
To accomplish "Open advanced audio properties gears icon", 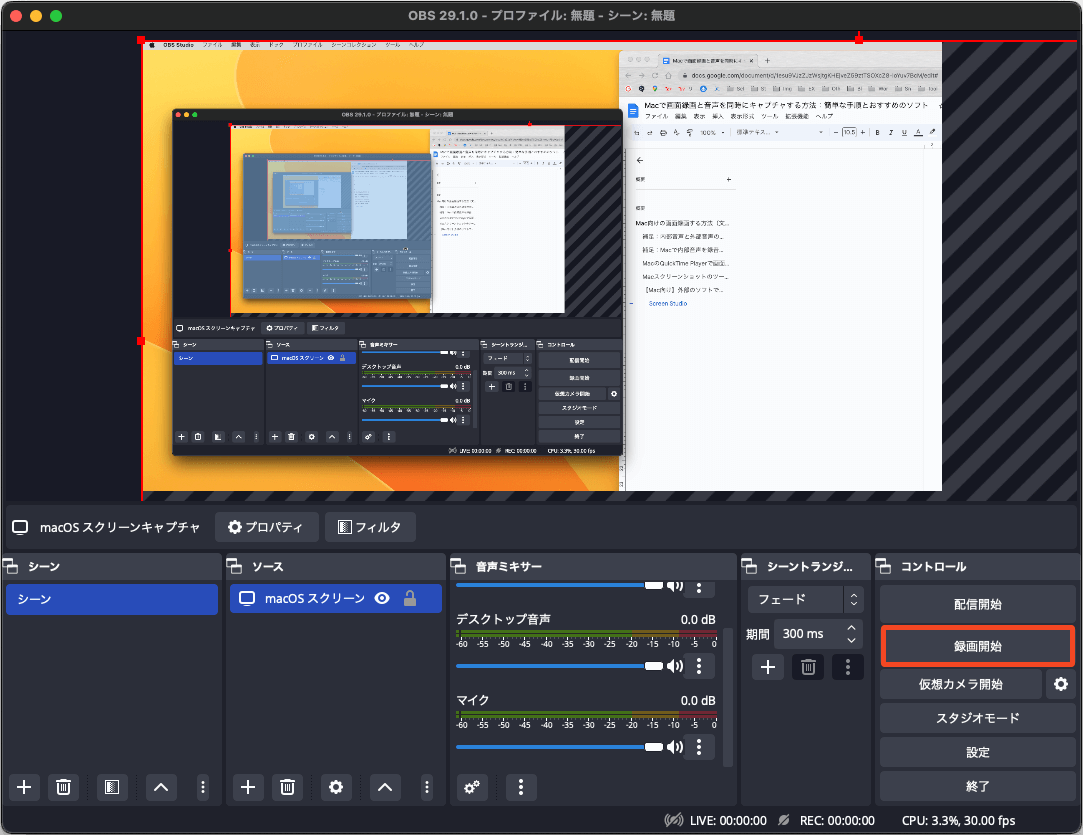I will coord(472,787).
